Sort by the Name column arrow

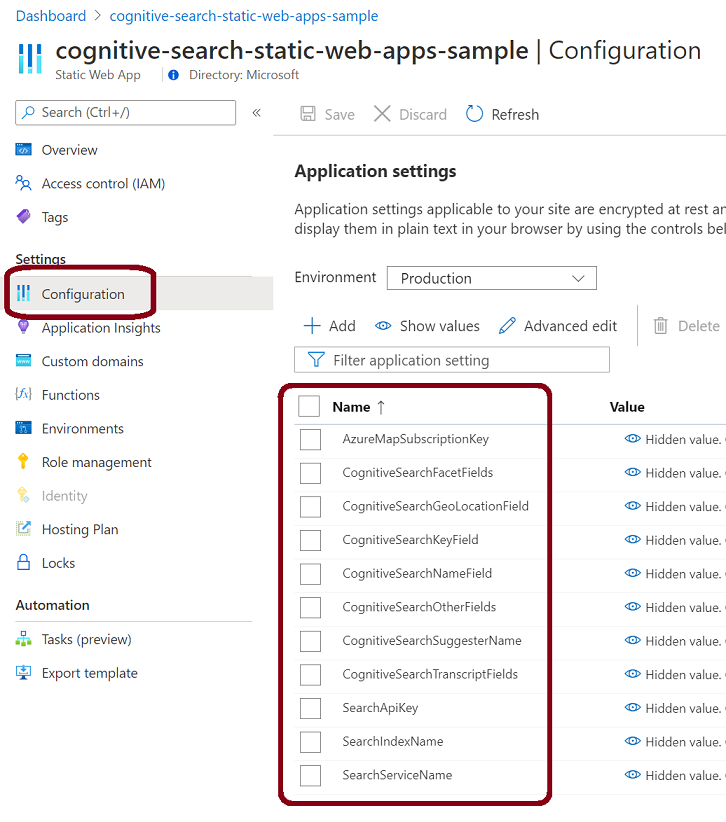[x=381, y=407]
